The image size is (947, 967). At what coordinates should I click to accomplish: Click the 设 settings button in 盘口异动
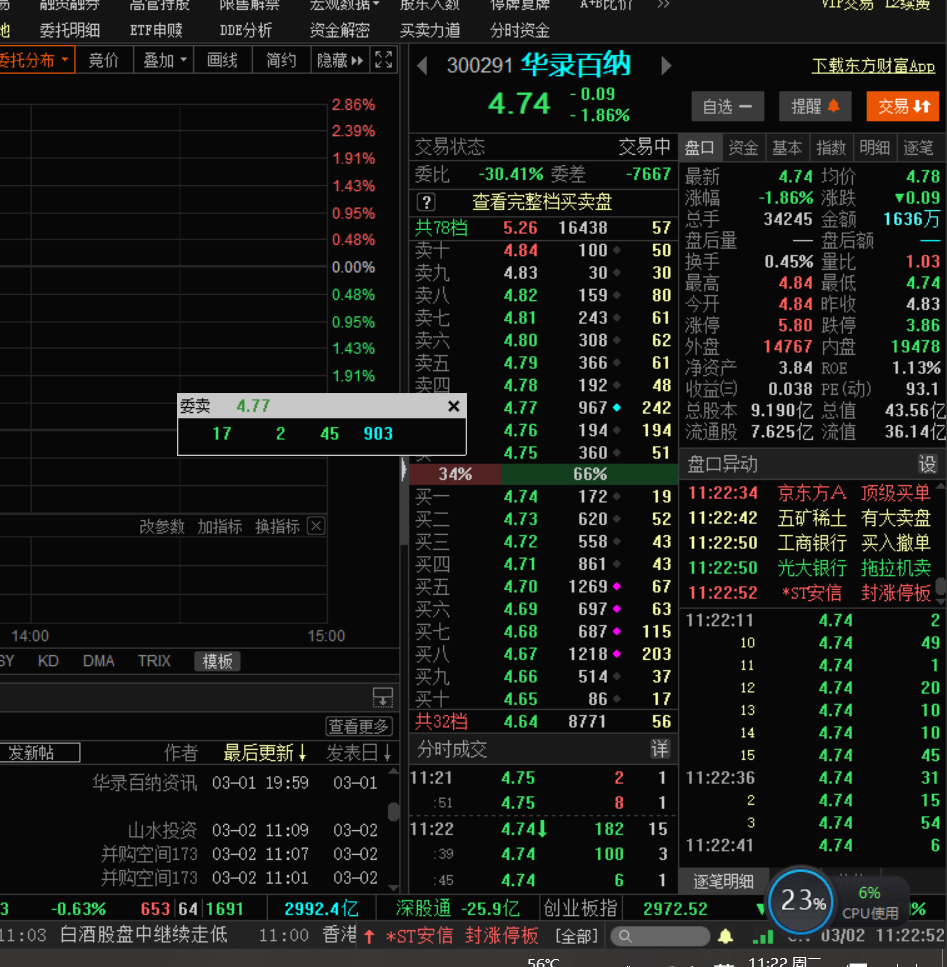coord(927,464)
